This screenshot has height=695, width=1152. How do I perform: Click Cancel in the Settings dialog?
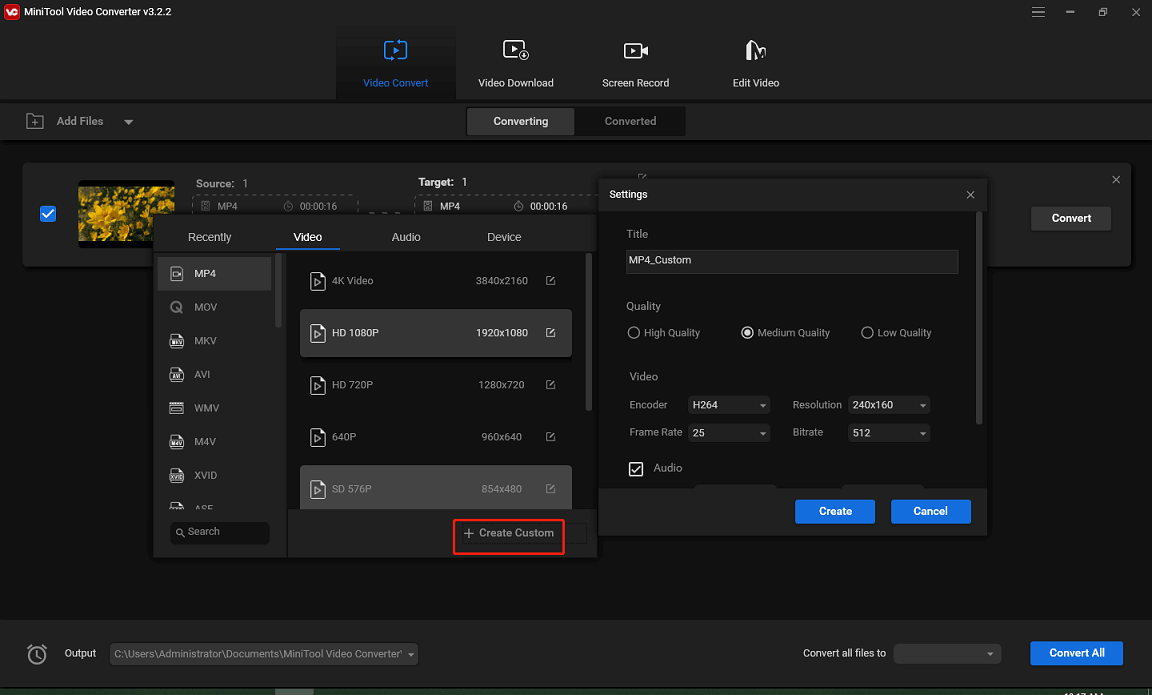click(x=930, y=511)
